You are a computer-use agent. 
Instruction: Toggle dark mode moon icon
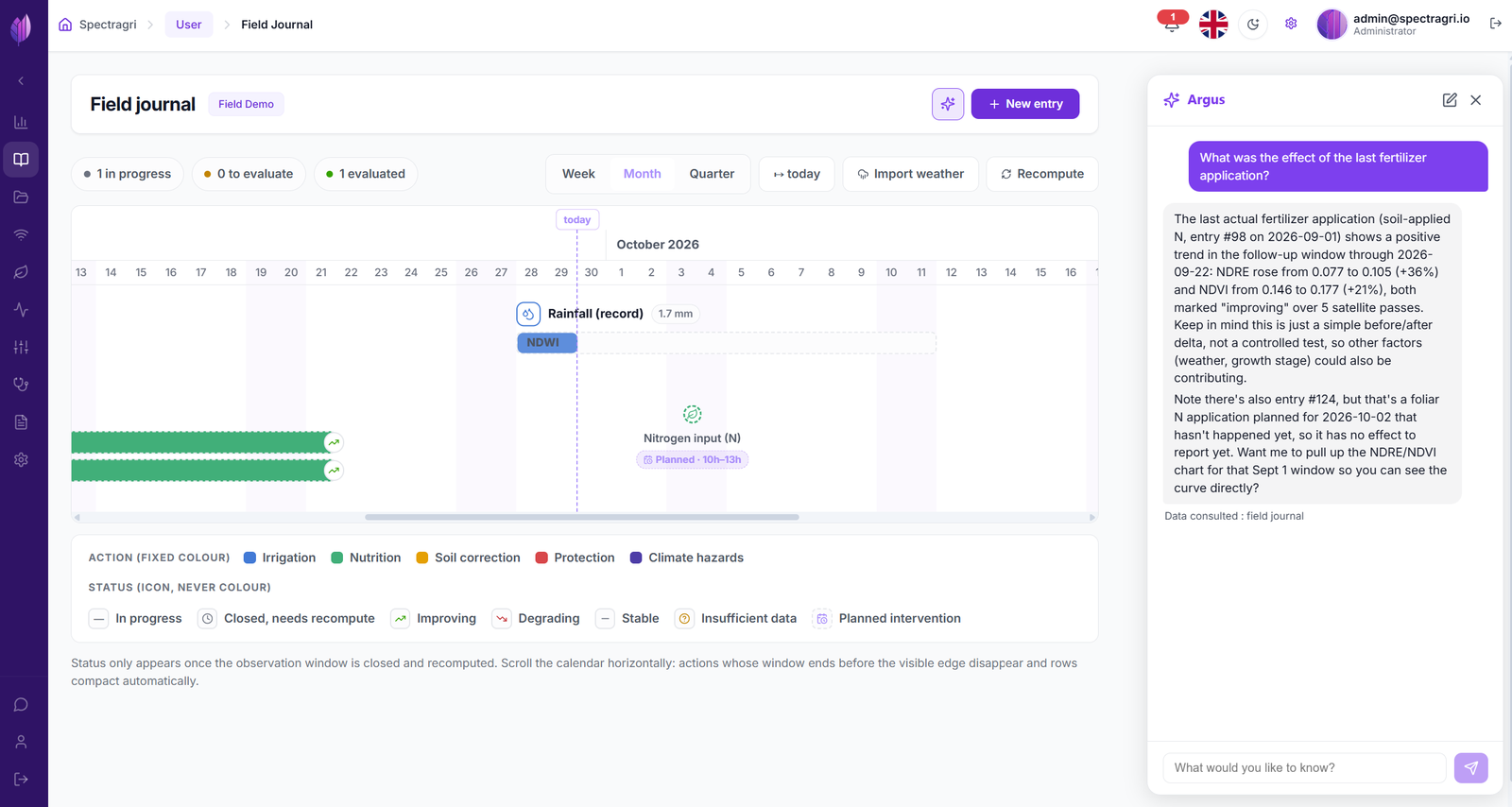(1253, 25)
